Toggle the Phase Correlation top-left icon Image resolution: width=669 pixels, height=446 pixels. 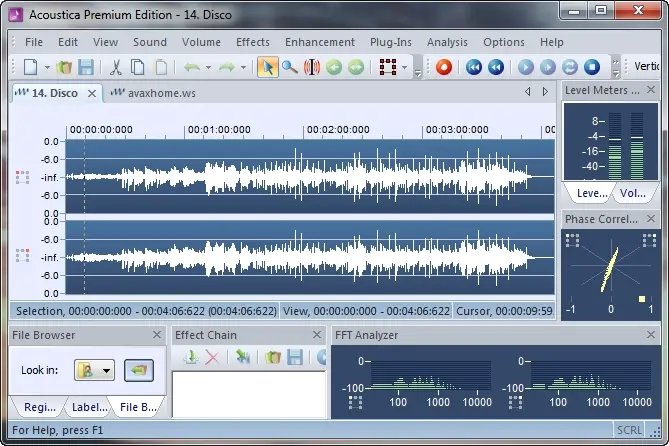coord(573,240)
